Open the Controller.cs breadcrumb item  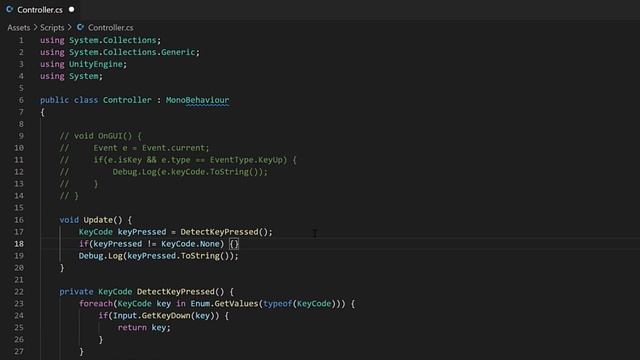(111, 28)
